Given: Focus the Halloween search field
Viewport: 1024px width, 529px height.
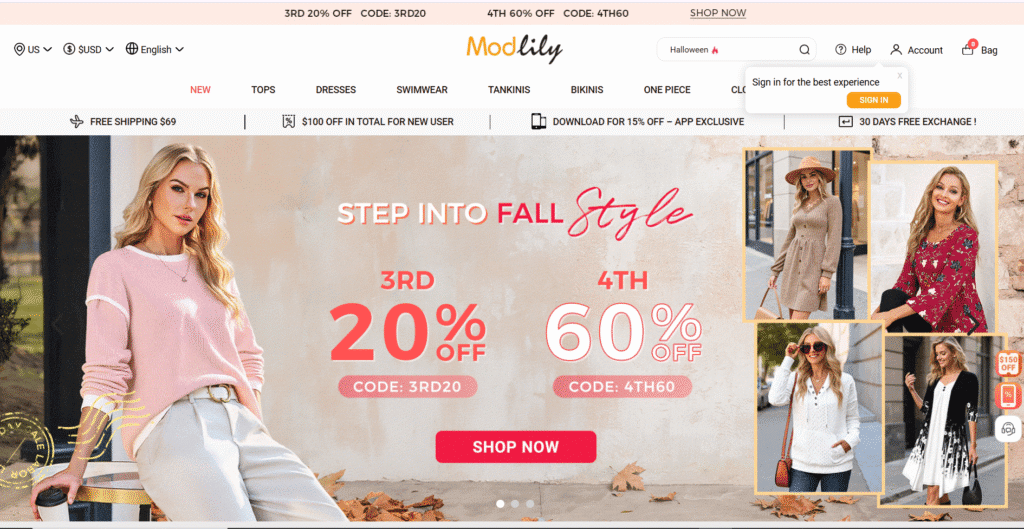Looking at the screenshot, I should pyautogui.click(x=726, y=50).
